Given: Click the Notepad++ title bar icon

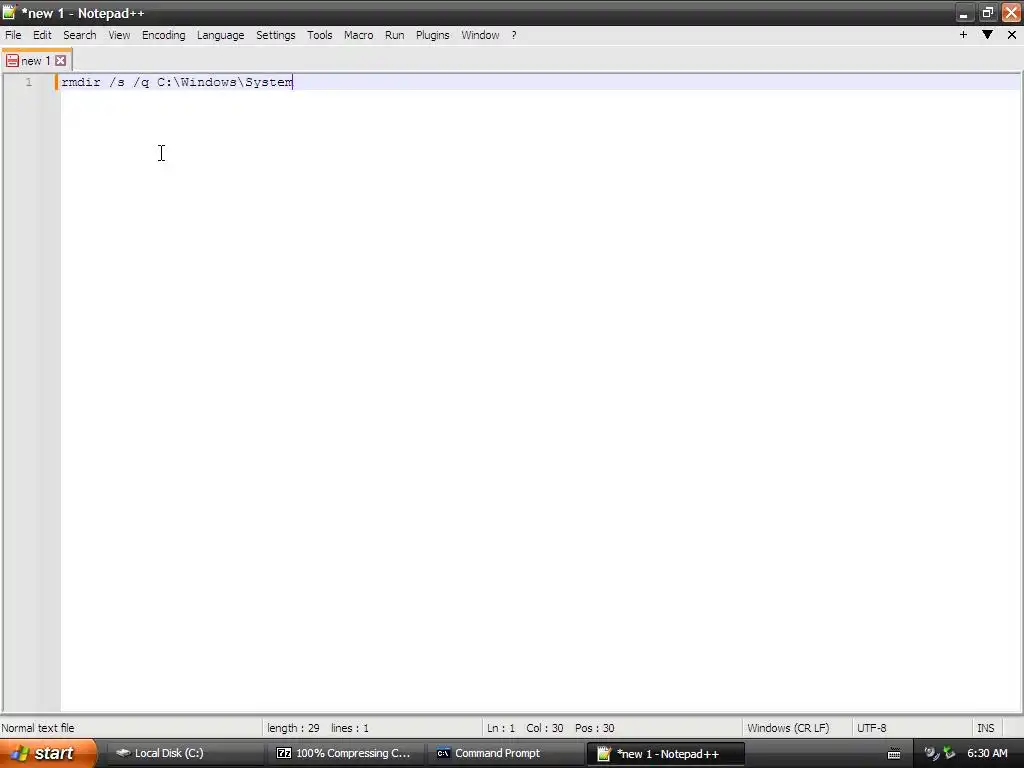Looking at the screenshot, I should tap(9, 12).
